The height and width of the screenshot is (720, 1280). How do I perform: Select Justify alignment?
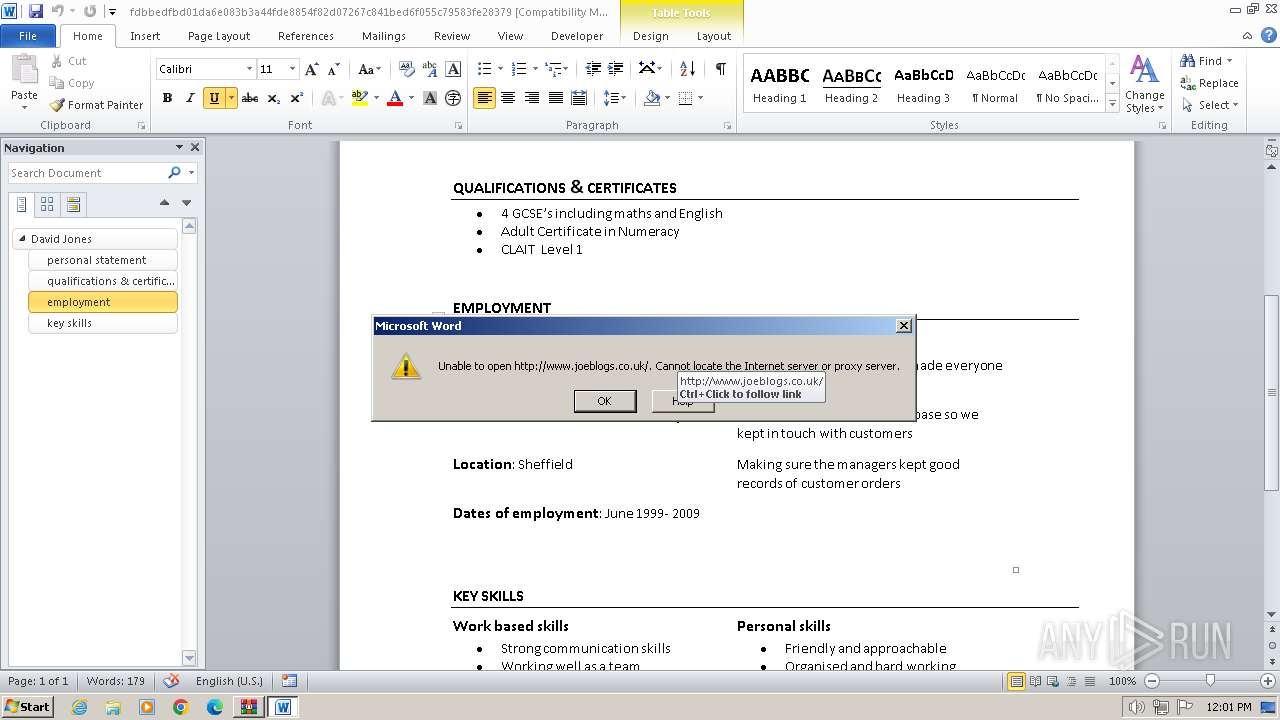(x=555, y=98)
